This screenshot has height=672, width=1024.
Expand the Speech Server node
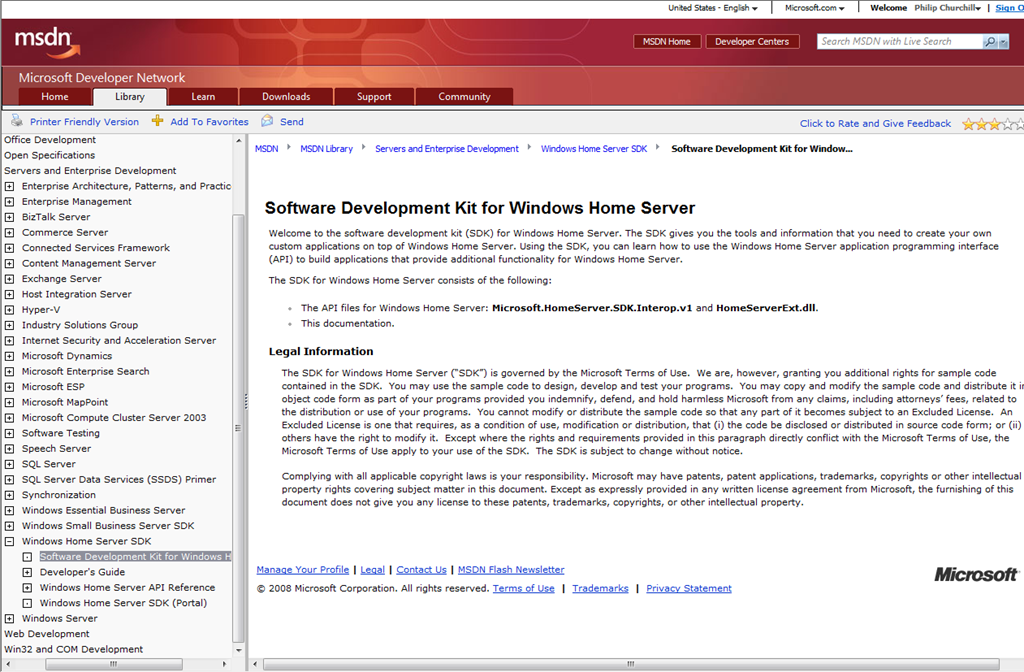pyautogui.click(x=9, y=449)
